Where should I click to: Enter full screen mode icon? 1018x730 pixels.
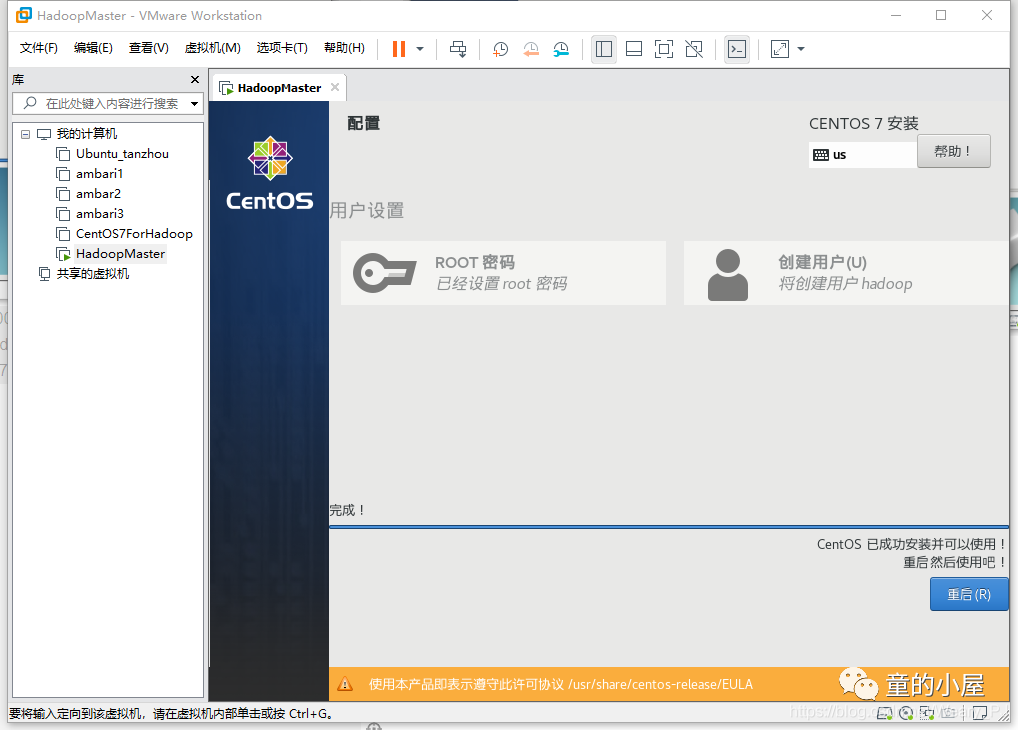coord(664,49)
